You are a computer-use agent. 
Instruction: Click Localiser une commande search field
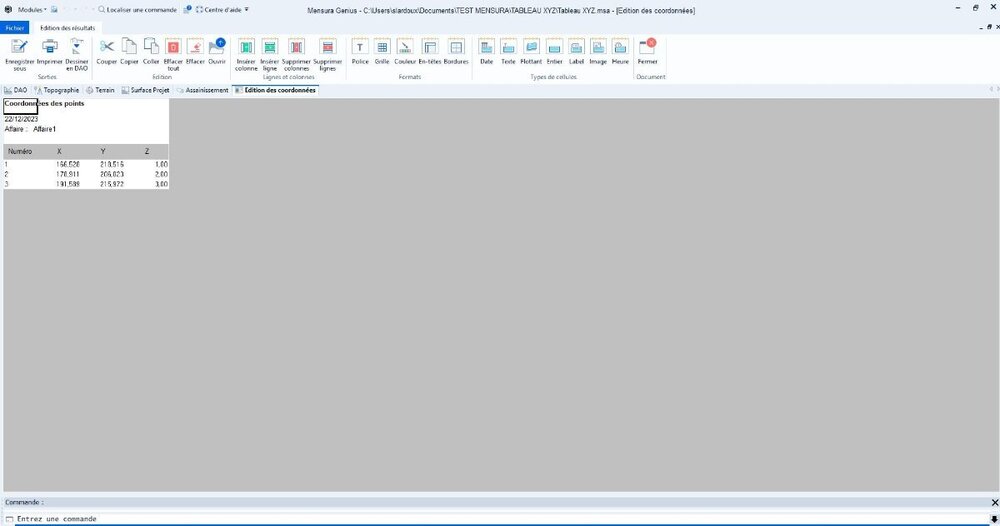point(138,10)
